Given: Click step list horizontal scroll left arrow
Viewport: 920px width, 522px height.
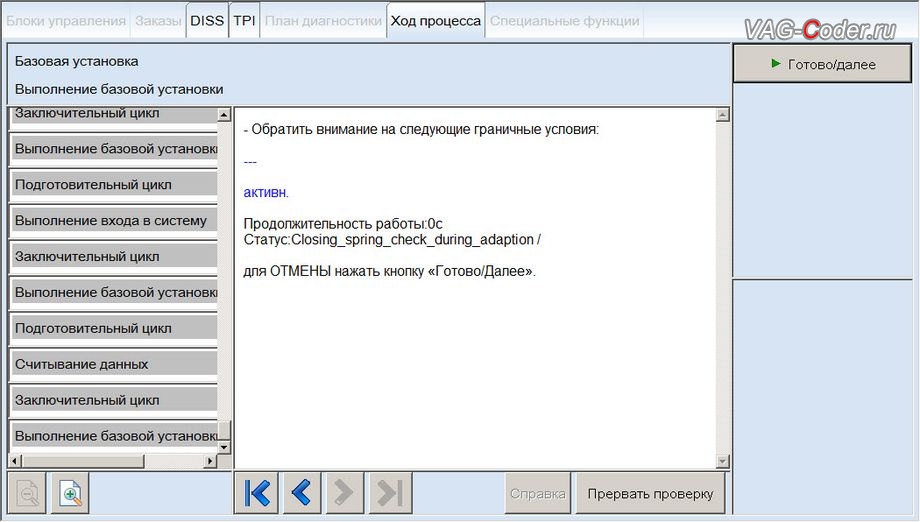Looking at the screenshot, I should (x=15, y=461).
